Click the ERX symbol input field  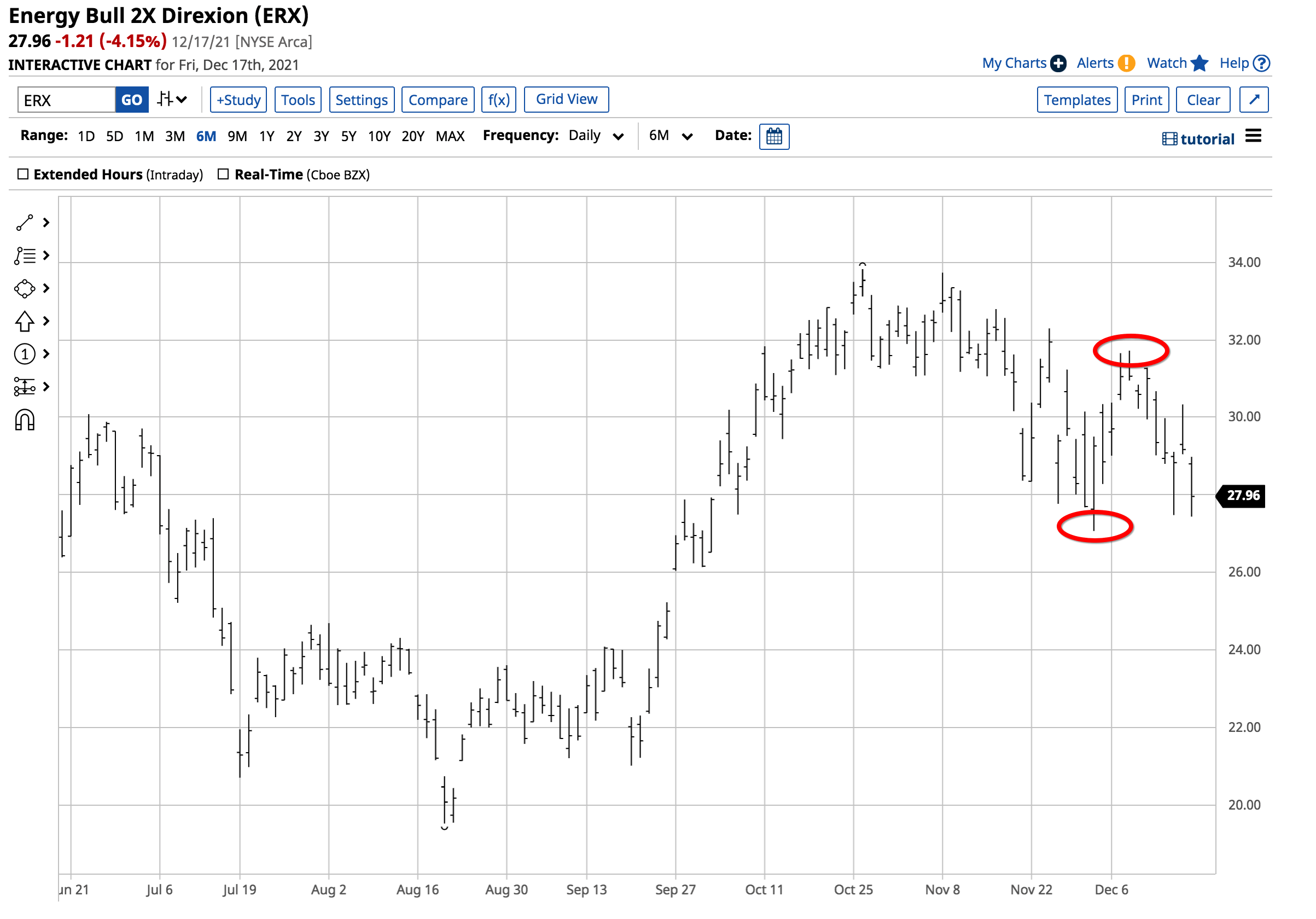click(x=66, y=100)
